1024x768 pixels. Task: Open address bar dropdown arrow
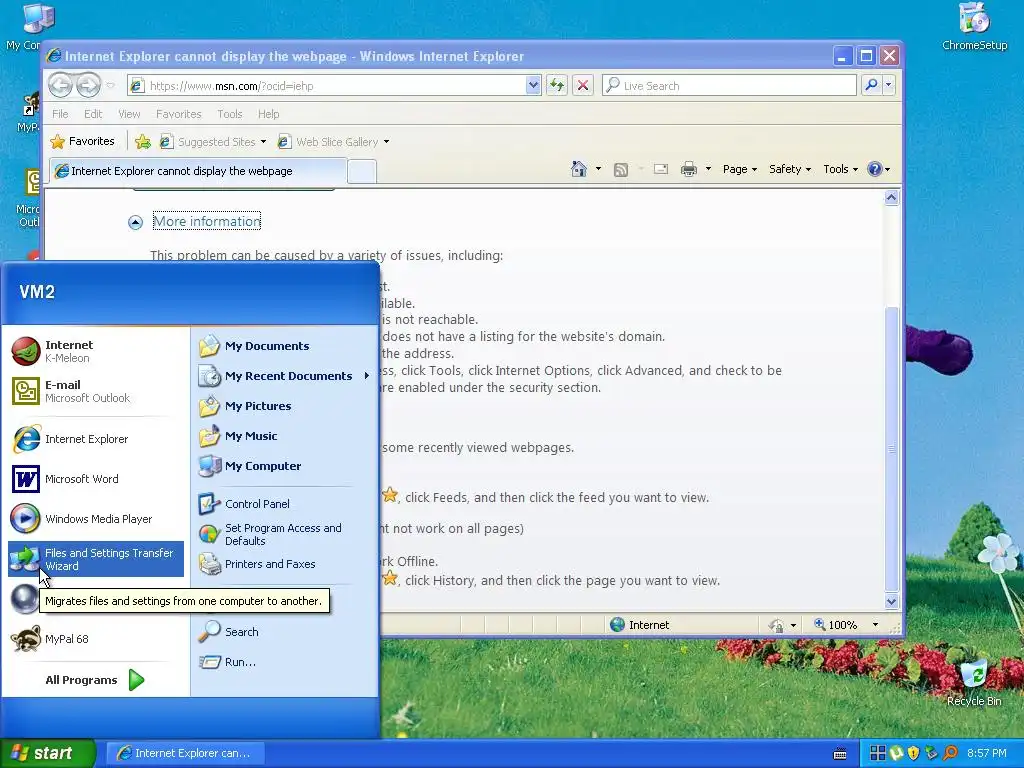tap(533, 85)
